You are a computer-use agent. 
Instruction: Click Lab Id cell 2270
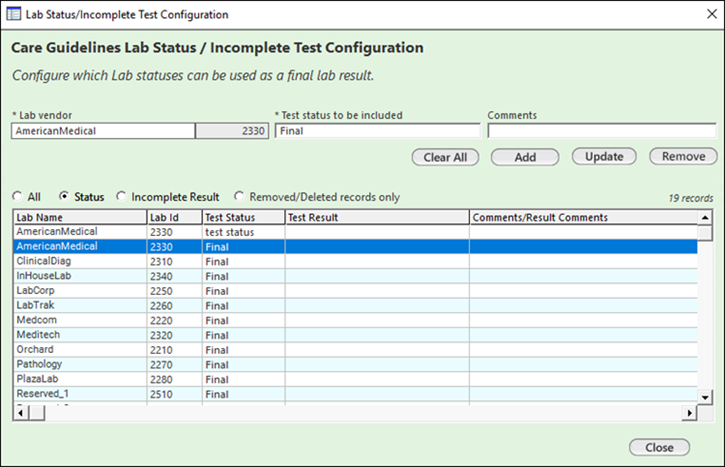pyautogui.click(x=174, y=365)
